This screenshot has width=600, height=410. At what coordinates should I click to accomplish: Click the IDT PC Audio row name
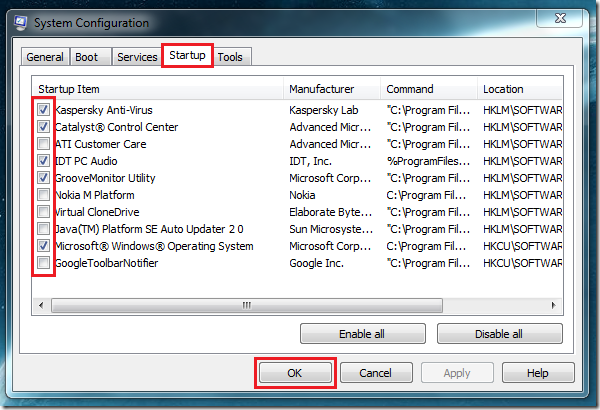coord(86,161)
